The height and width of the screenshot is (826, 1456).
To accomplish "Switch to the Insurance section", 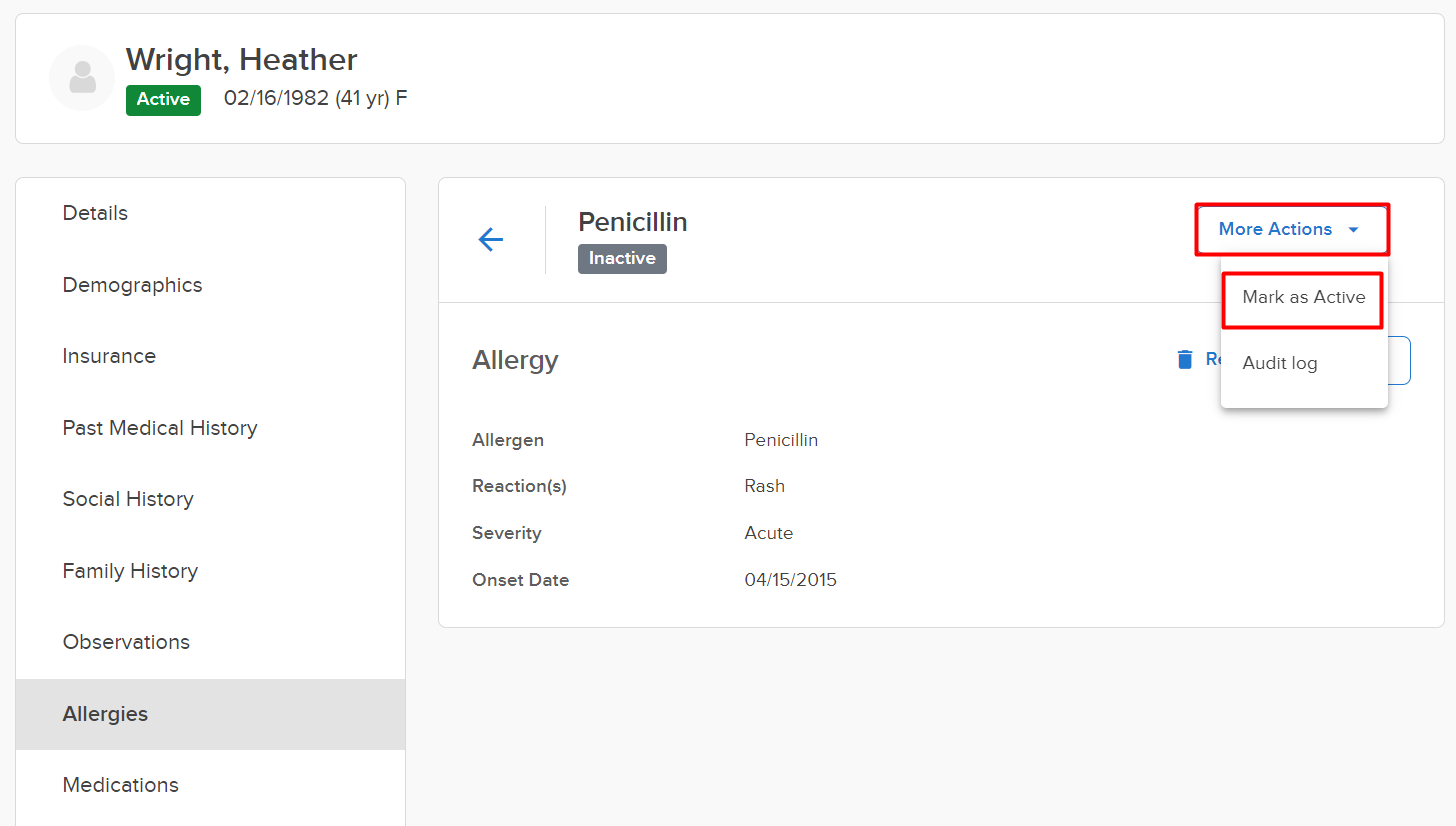I will (x=109, y=356).
